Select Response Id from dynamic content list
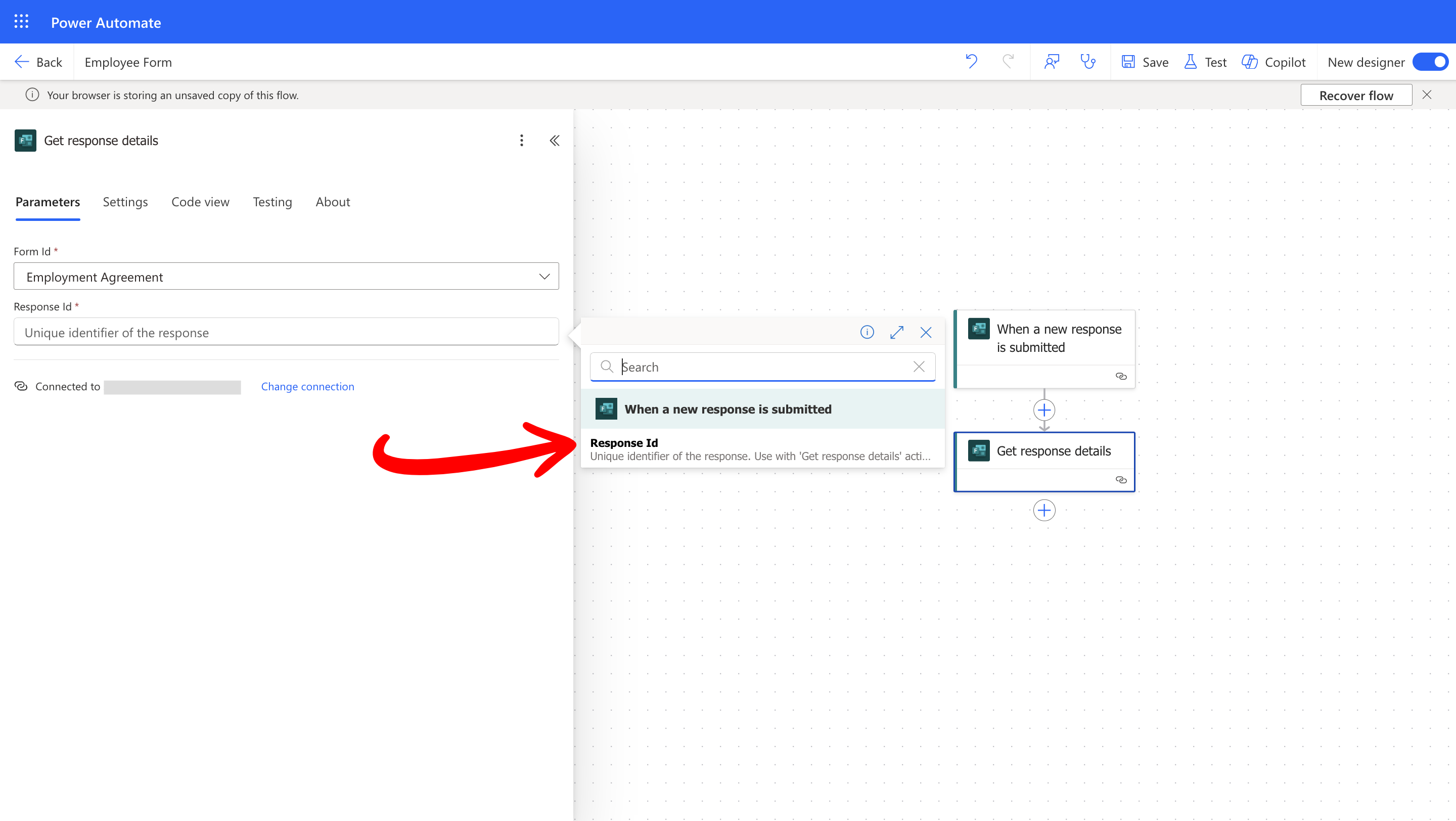Viewport: 1456px width, 821px height. 624,443
